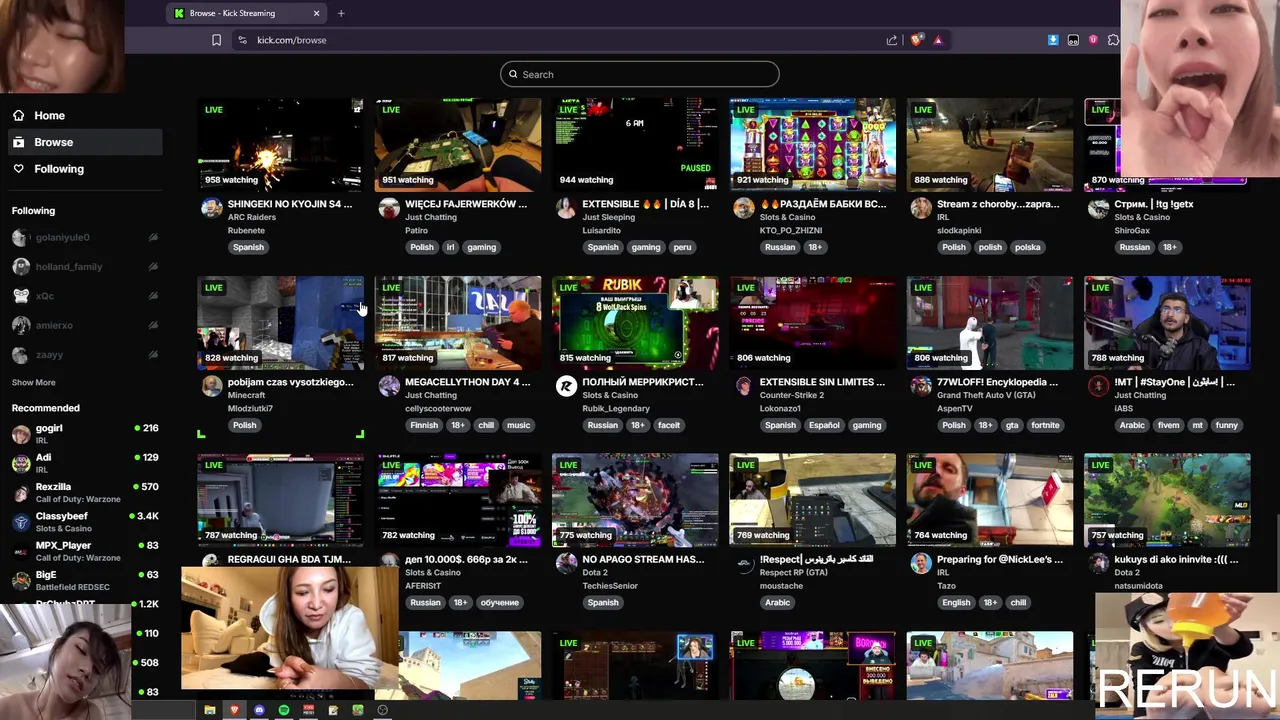Image resolution: width=1280 pixels, height=720 pixels.
Task: Open the Brave Rewards triangle icon
Action: point(938,40)
